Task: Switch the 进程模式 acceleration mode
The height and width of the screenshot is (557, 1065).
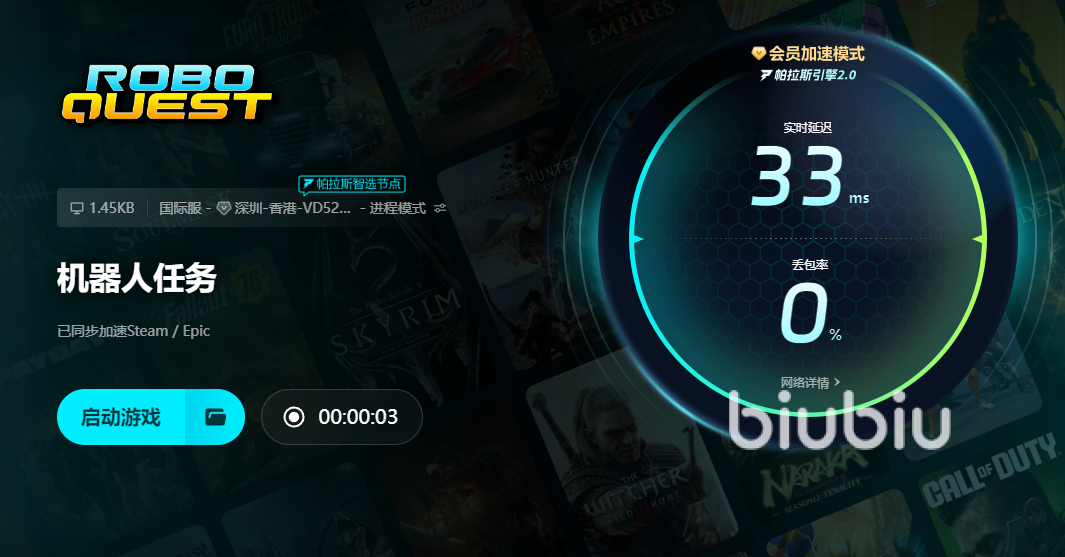Action: pyautogui.click(x=397, y=209)
